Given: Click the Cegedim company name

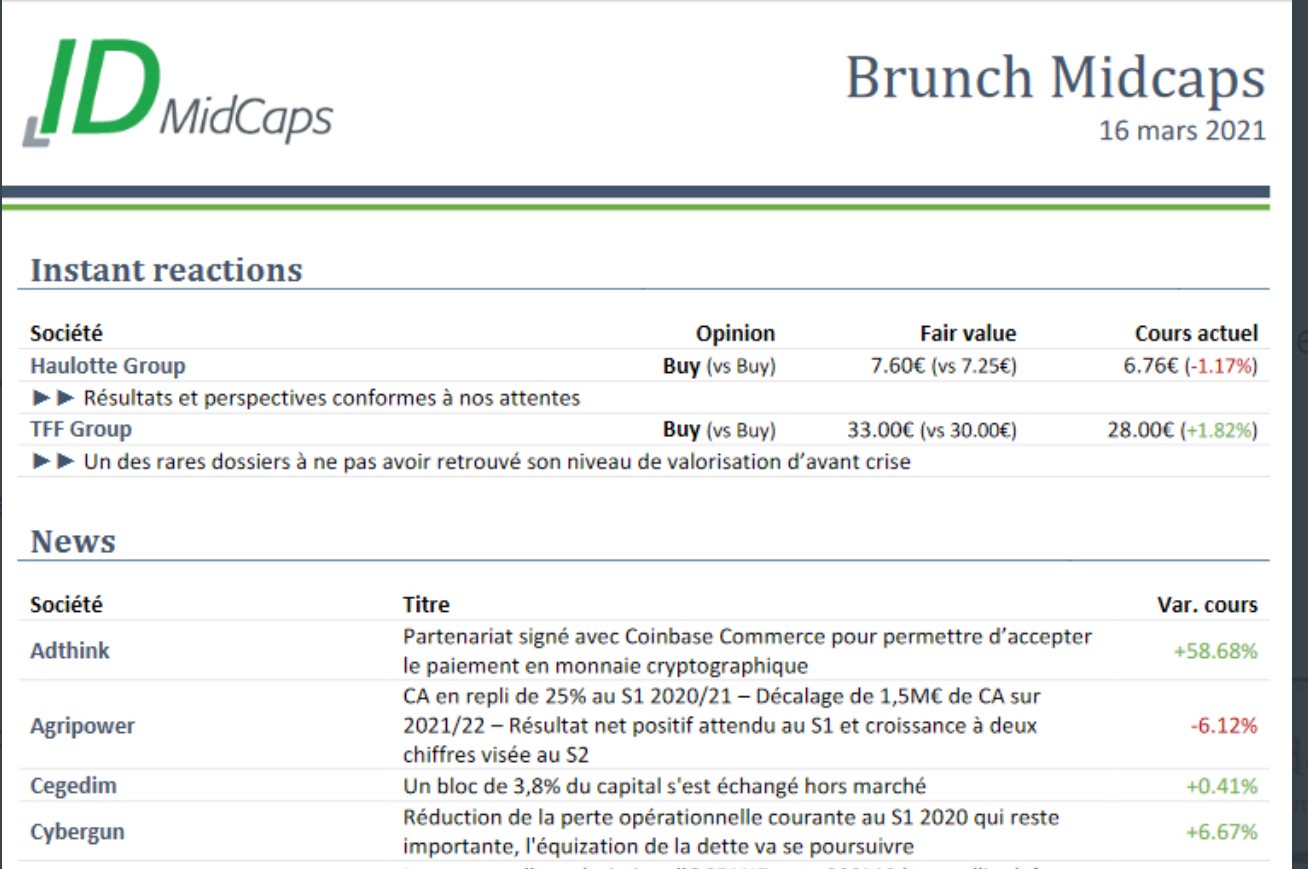Looking at the screenshot, I should (x=73, y=786).
